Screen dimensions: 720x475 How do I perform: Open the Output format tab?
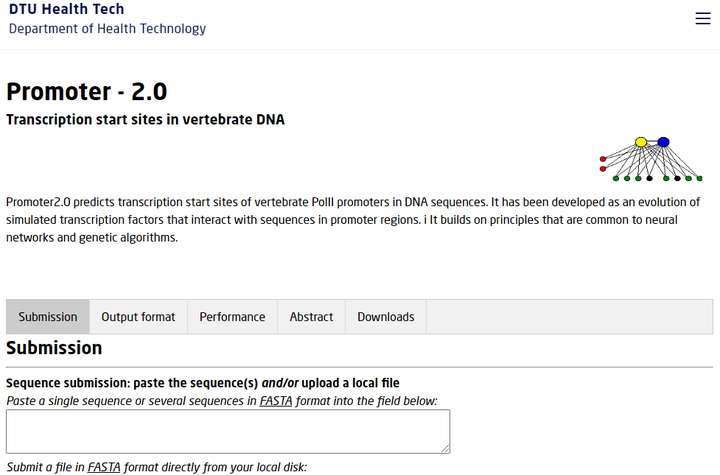coord(138,317)
